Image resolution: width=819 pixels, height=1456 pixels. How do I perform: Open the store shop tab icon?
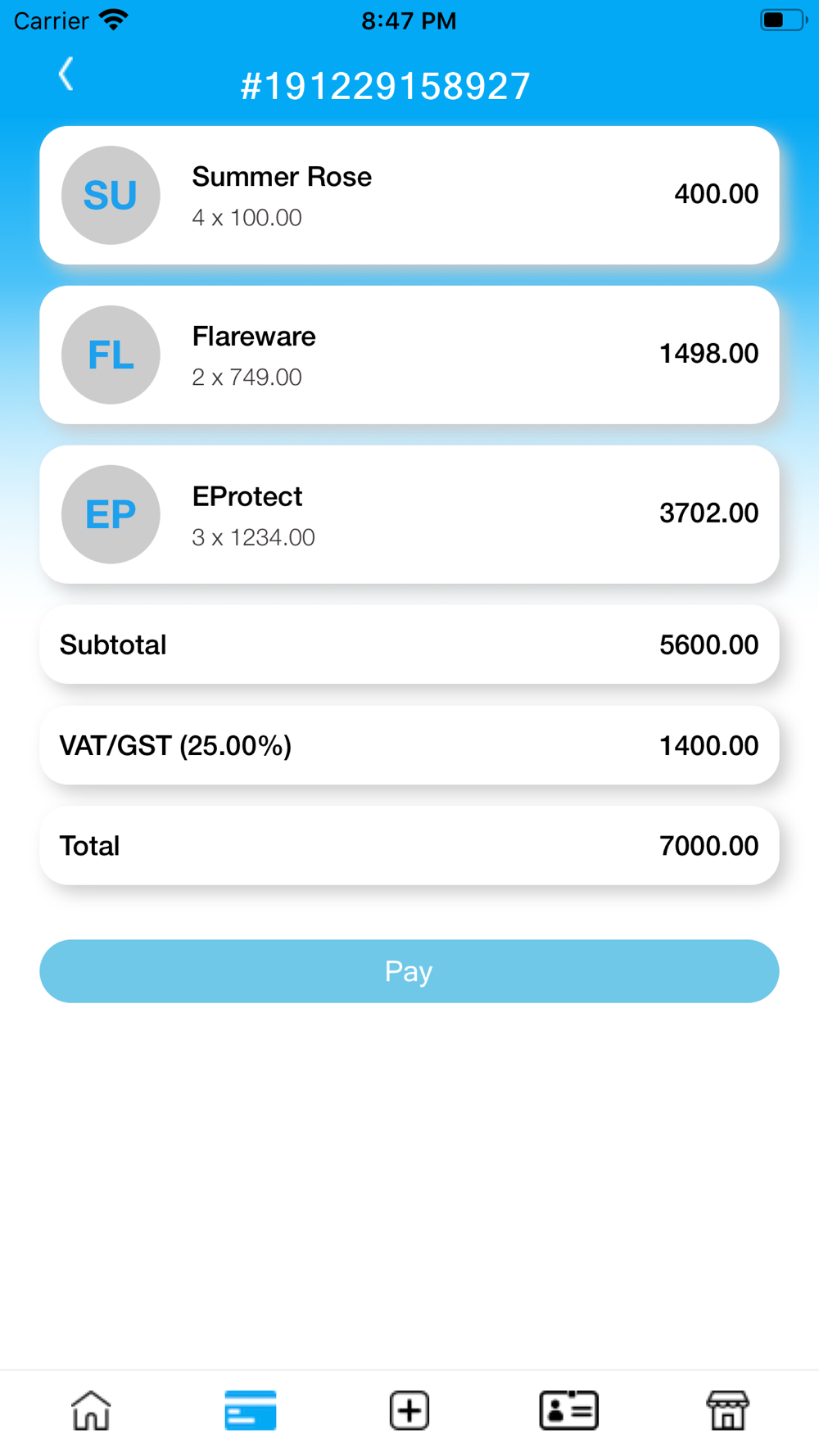[727, 1410]
